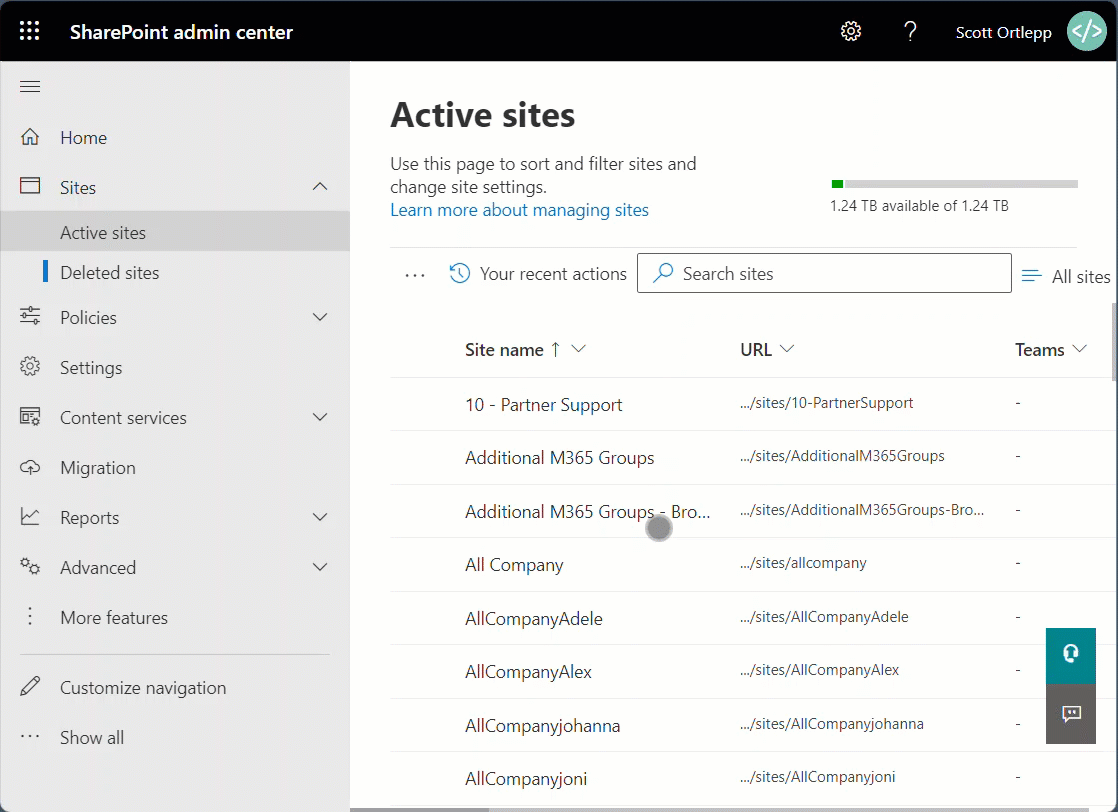Open the feedback chat button
Screen dimensions: 1118x812
click(1071, 714)
